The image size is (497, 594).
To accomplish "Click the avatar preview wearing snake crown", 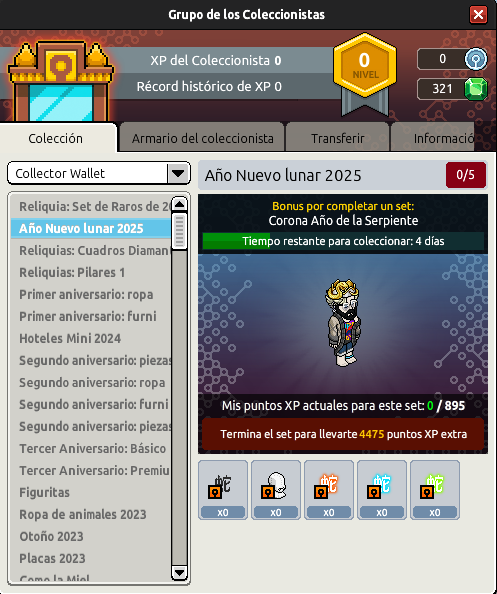I will tap(343, 323).
